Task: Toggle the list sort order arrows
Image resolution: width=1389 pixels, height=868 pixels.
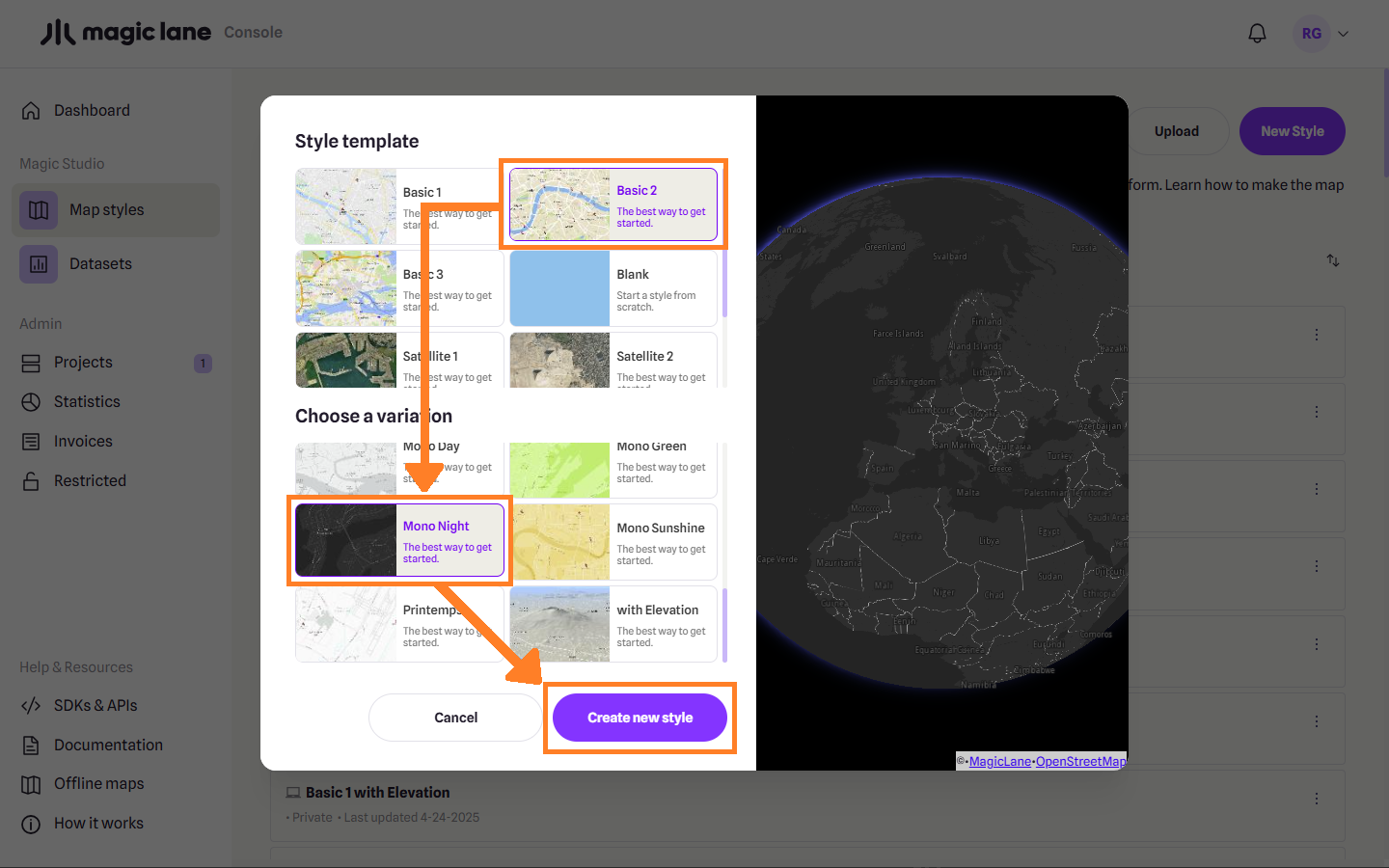Action: tap(1332, 260)
